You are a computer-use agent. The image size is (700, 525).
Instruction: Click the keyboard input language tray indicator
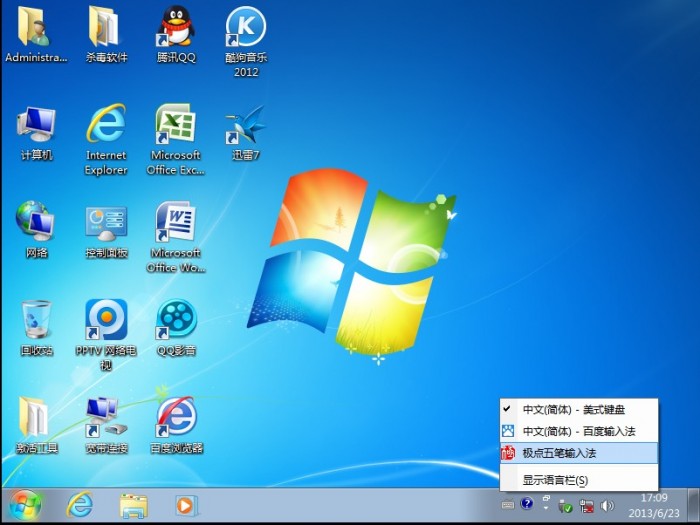(509, 505)
